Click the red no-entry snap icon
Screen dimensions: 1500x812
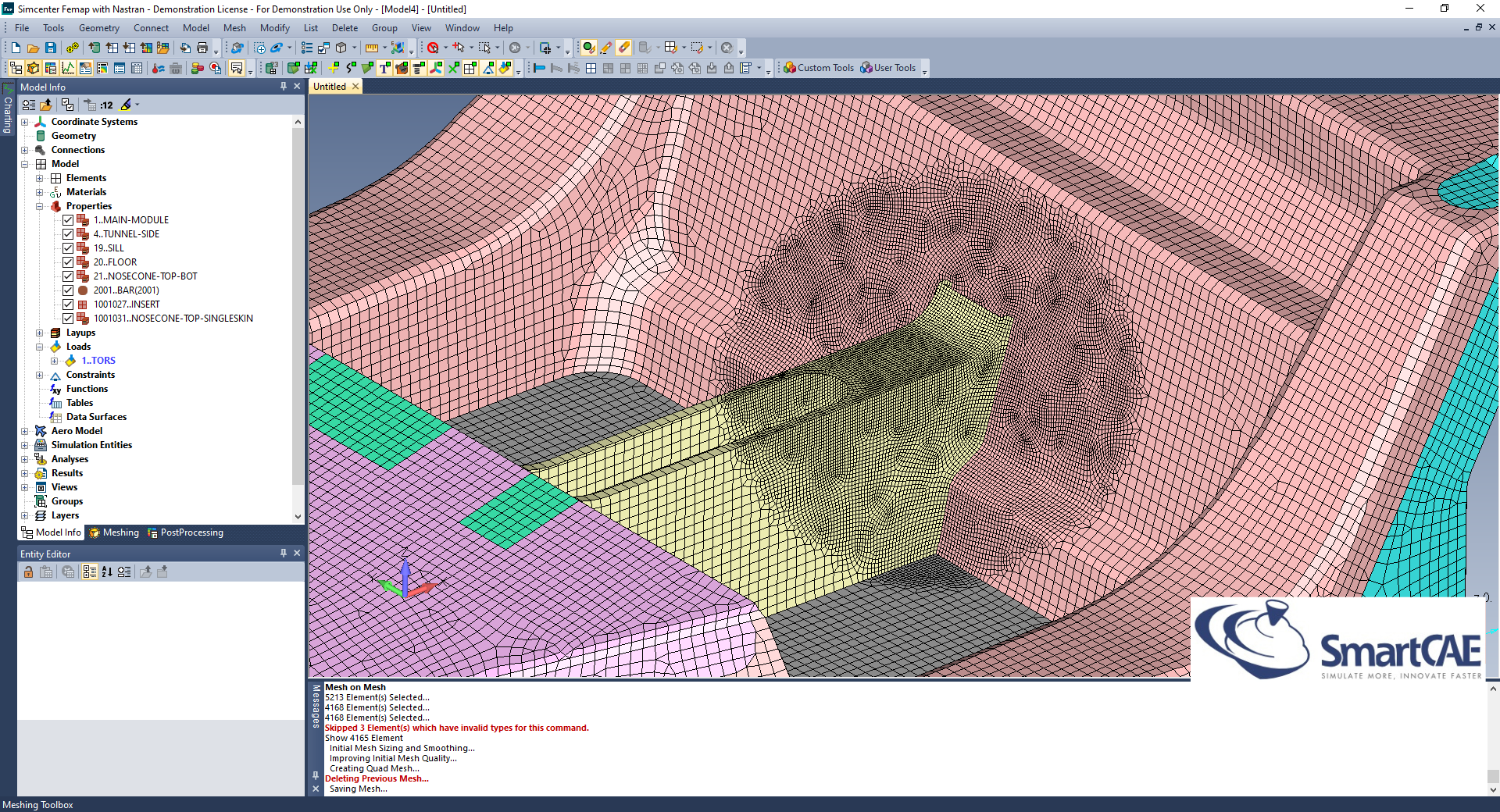(433, 48)
